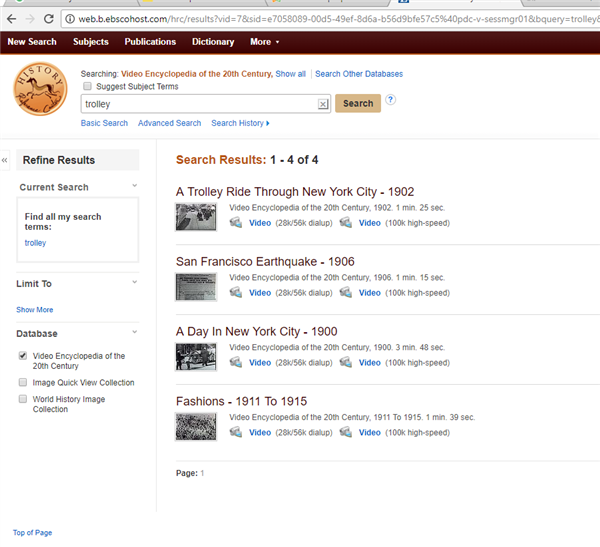Screen dimensions: 600x547
Task: Click the site info icon in address bar
Action: (70, 19)
